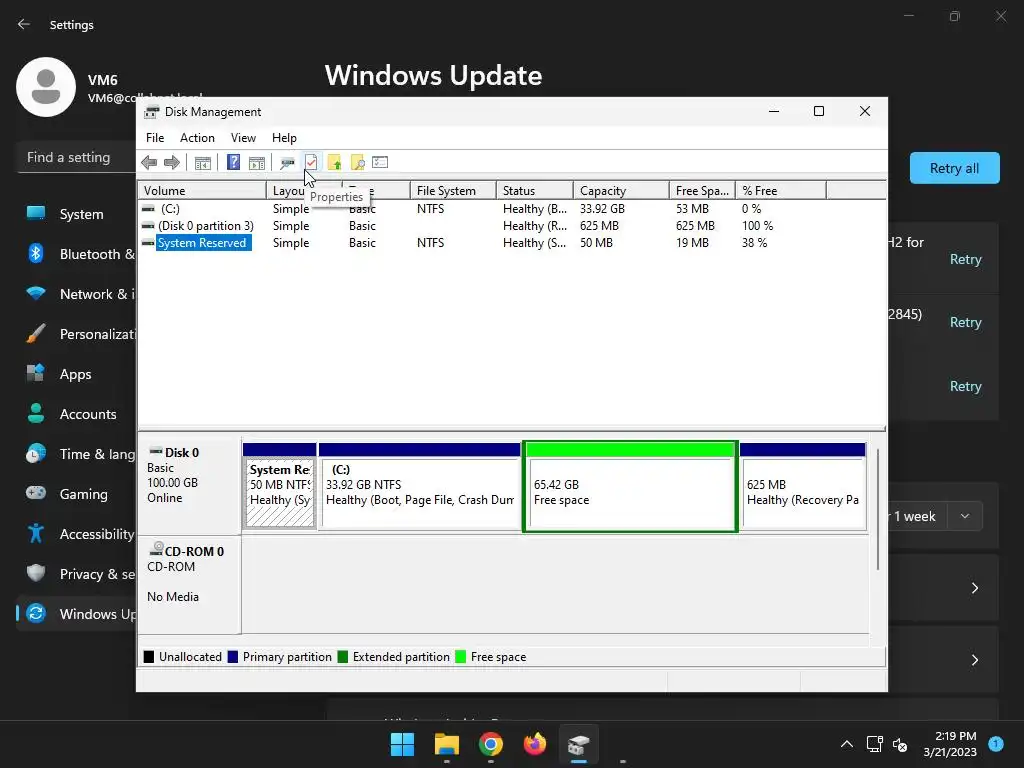The image size is (1024, 768).
Task: Click the muted volume icon in tray
Action: 899,744
